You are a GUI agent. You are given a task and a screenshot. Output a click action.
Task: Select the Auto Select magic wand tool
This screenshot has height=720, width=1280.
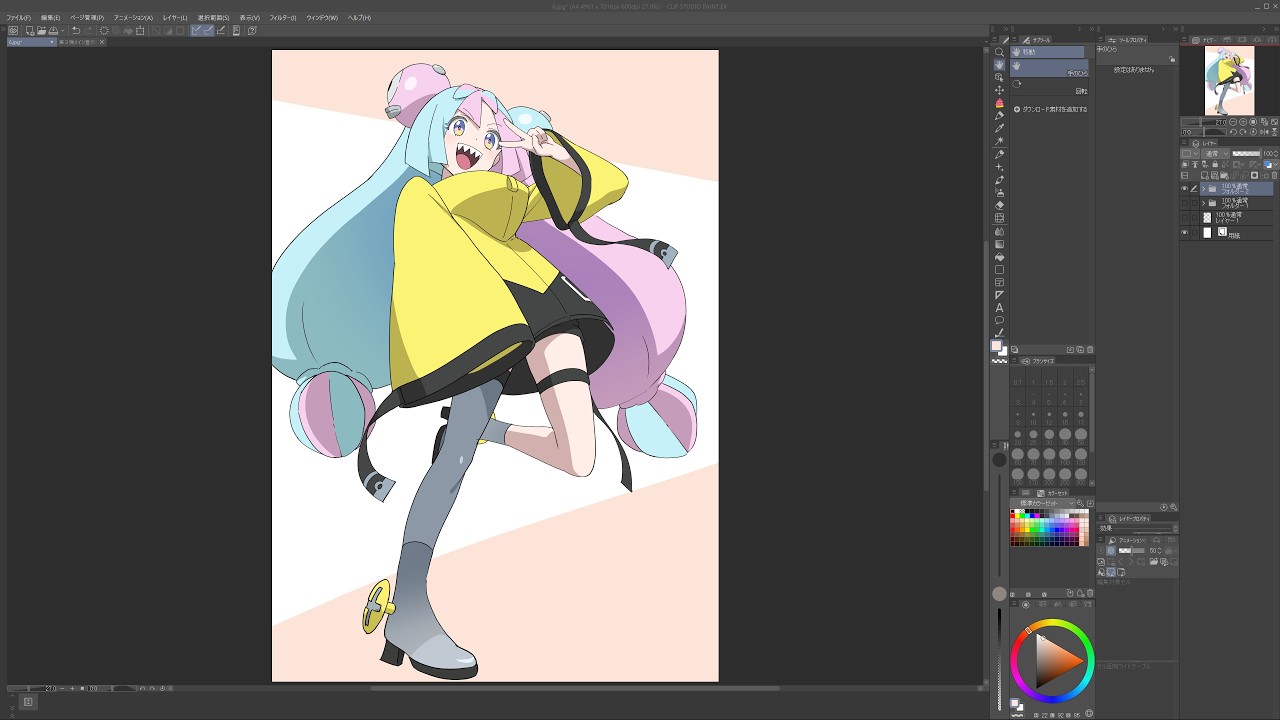(999, 141)
